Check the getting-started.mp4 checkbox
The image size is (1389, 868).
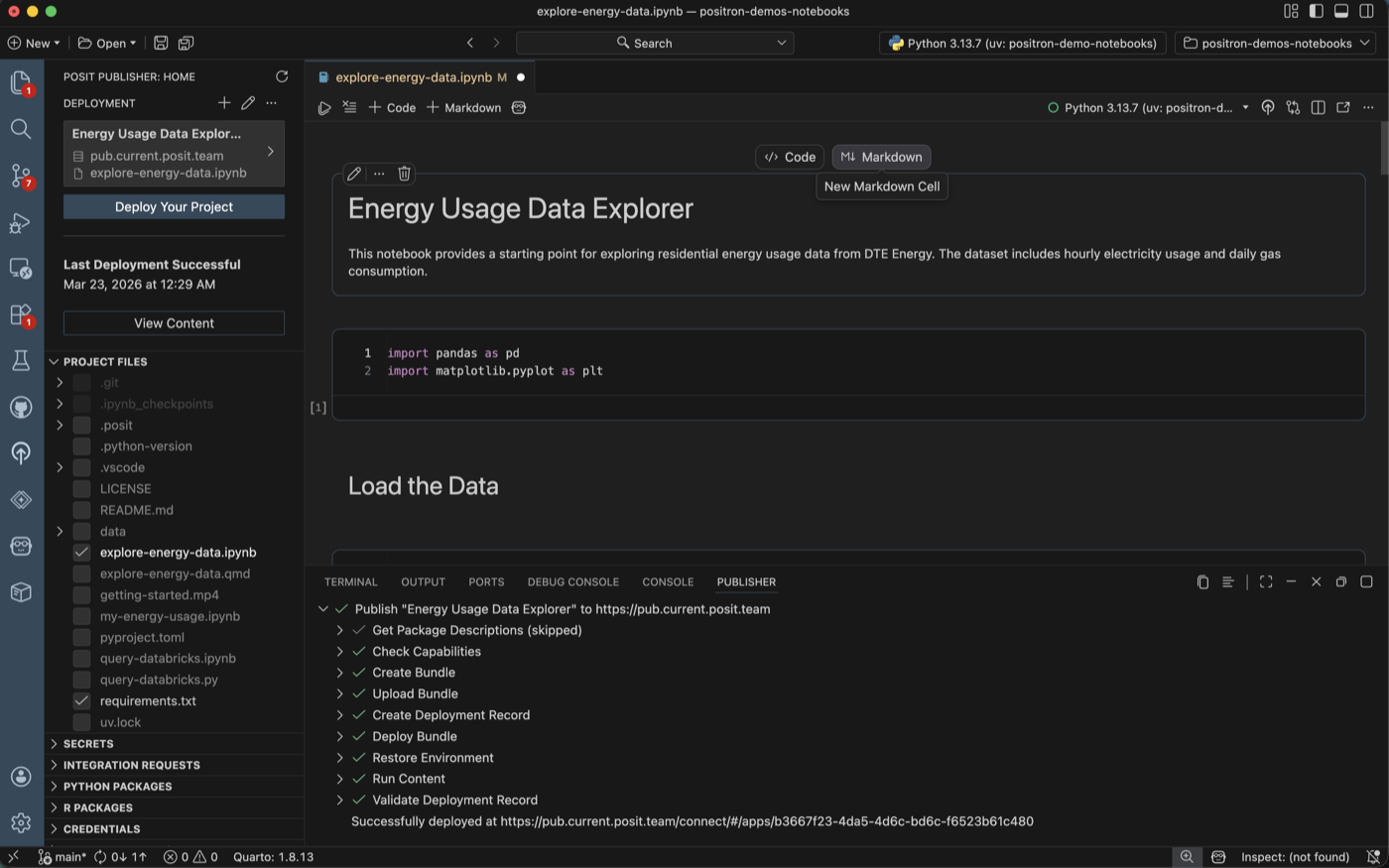click(81, 595)
